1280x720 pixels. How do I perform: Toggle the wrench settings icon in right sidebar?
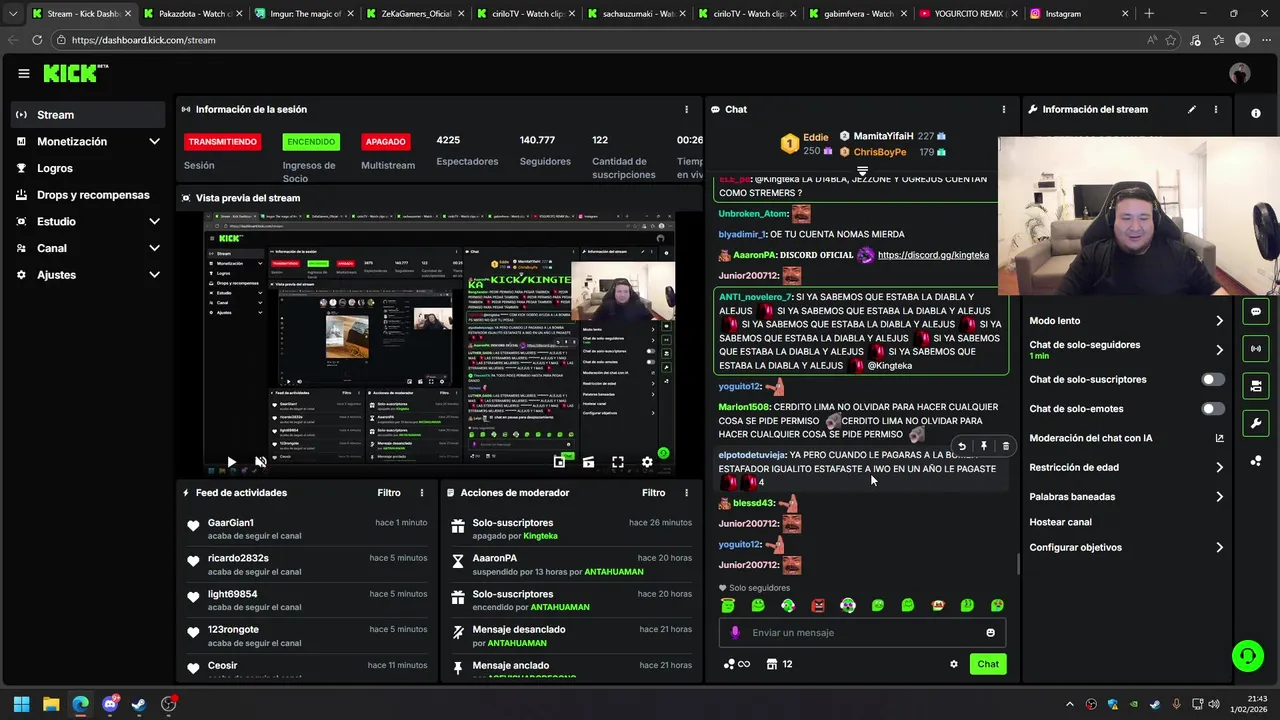1256,423
